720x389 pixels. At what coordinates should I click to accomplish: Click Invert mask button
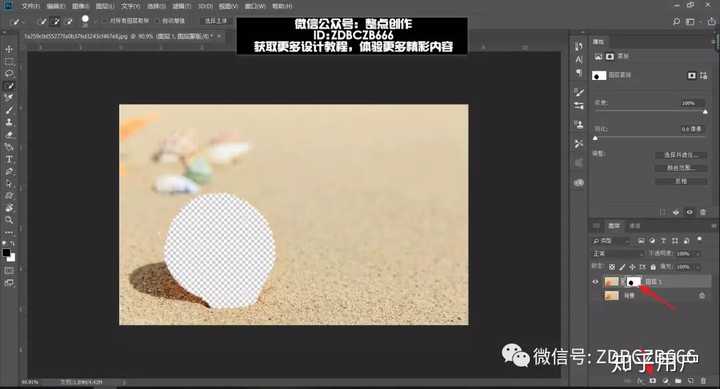coord(681,181)
